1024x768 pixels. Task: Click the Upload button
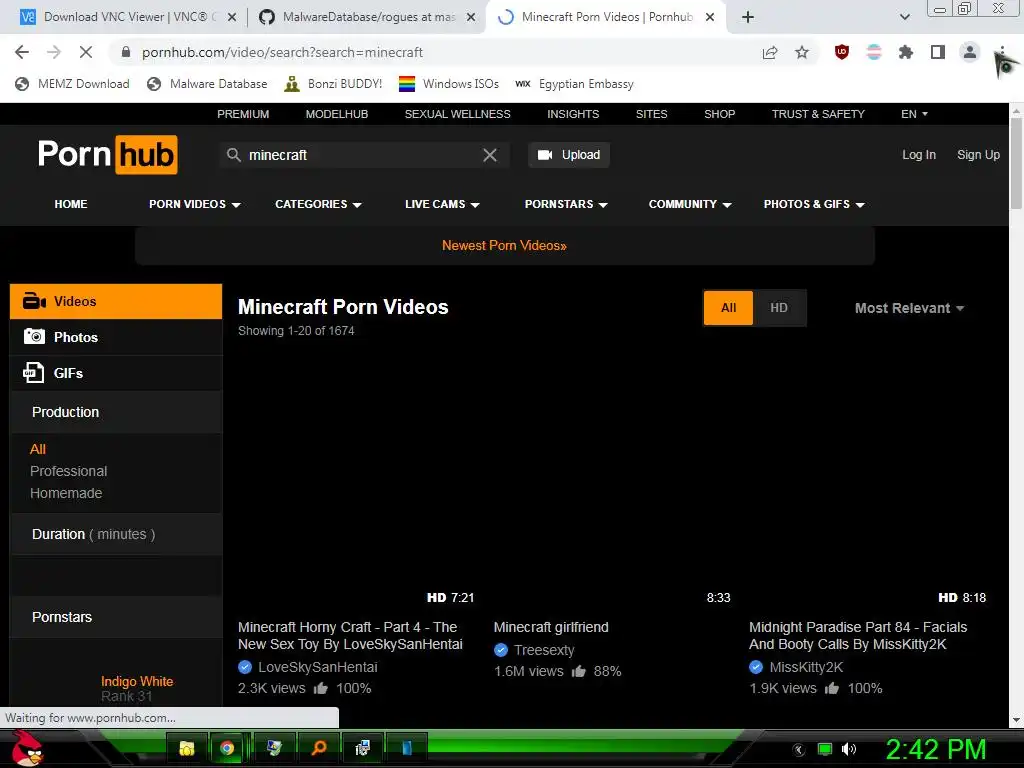pos(569,155)
